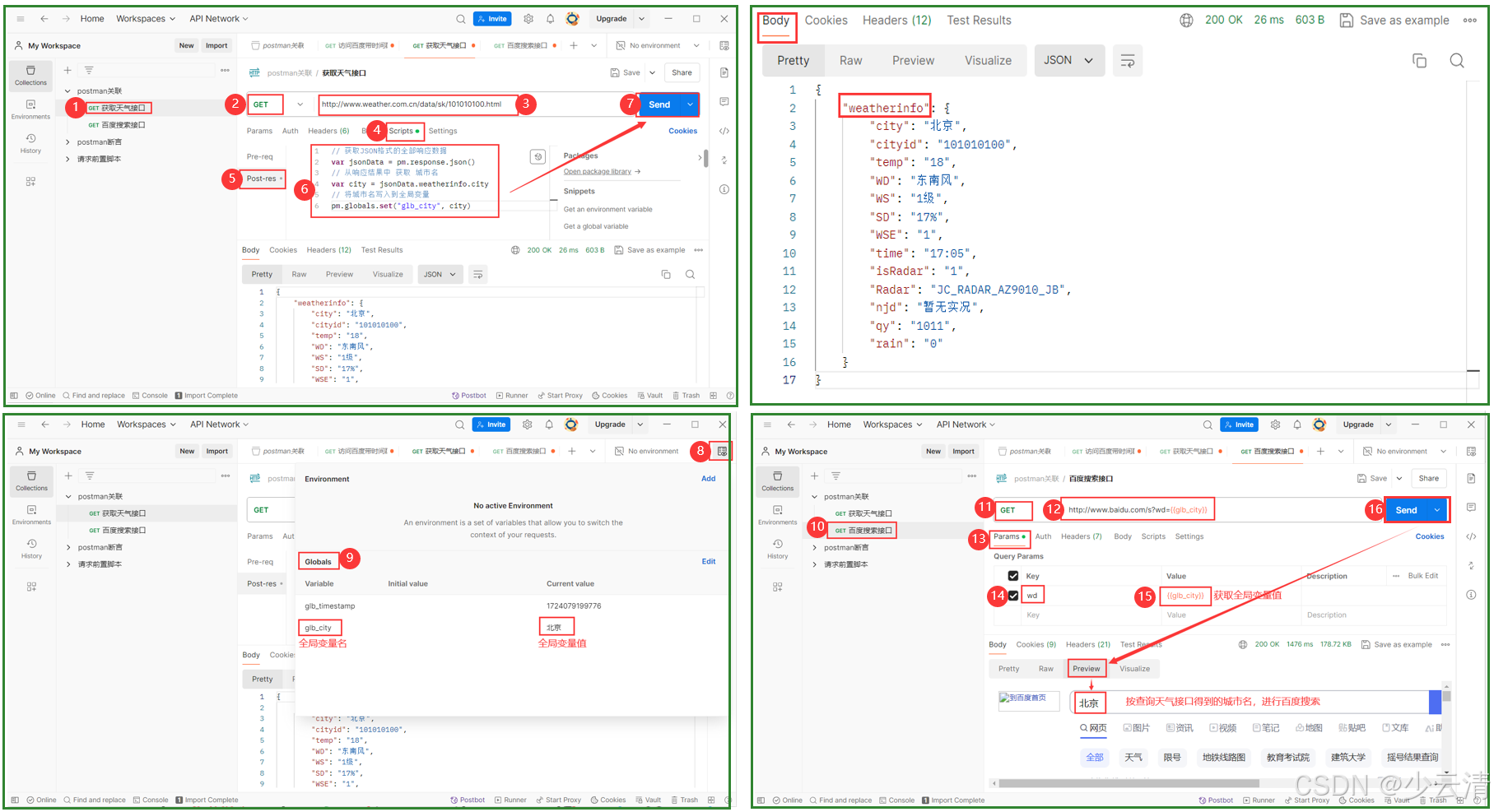Open the documentation icon beside Share in the weather window
Viewport: 1494px width, 812px height.
pyautogui.click(x=724, y=72)
